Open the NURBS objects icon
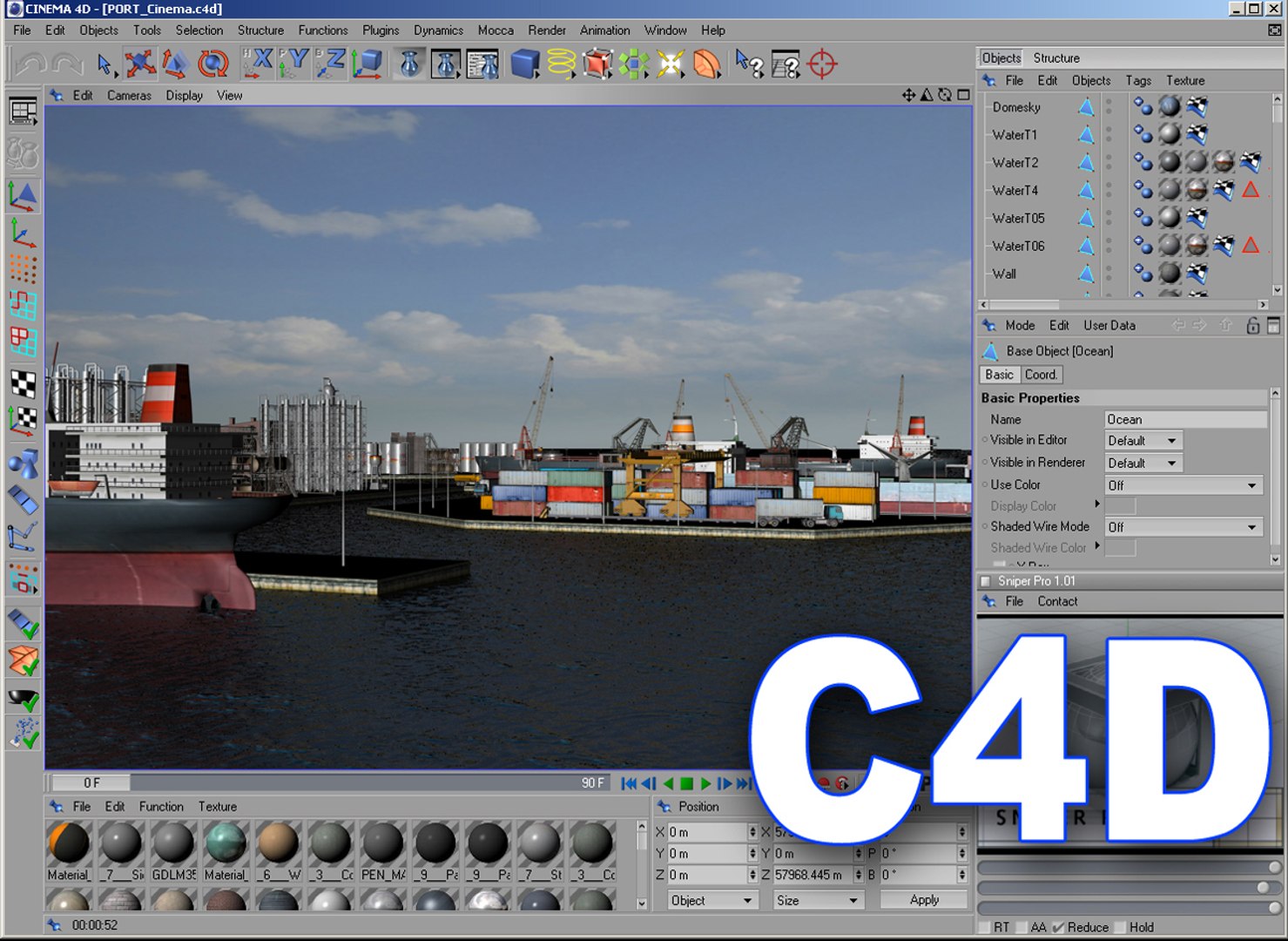The image size is (1288, 941). pos(597,64)
